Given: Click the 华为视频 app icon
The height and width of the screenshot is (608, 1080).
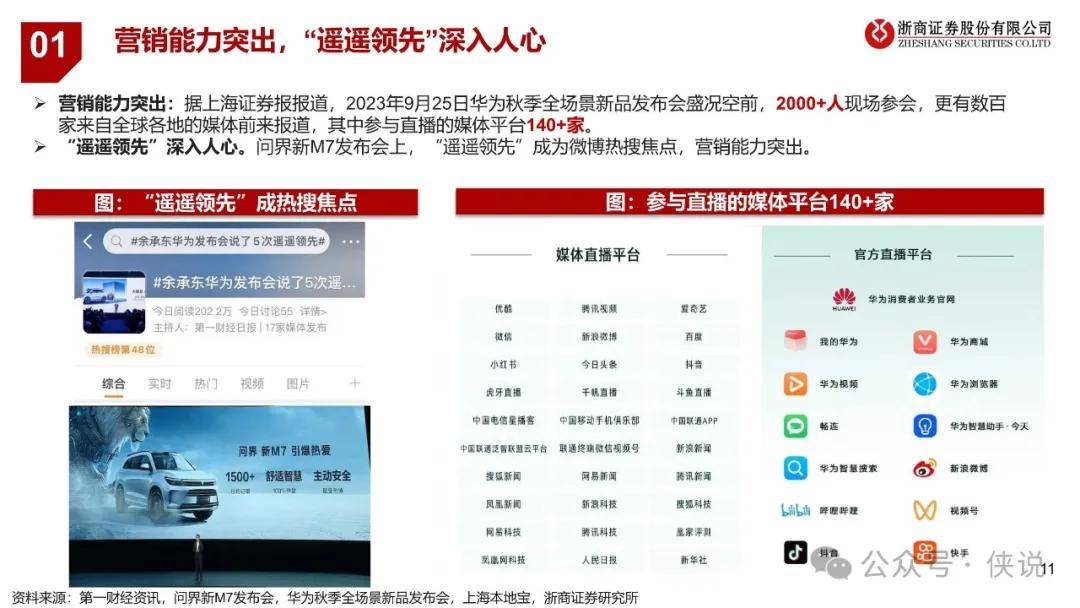Looking at the screenshot, I should click(x=796, y=384).
